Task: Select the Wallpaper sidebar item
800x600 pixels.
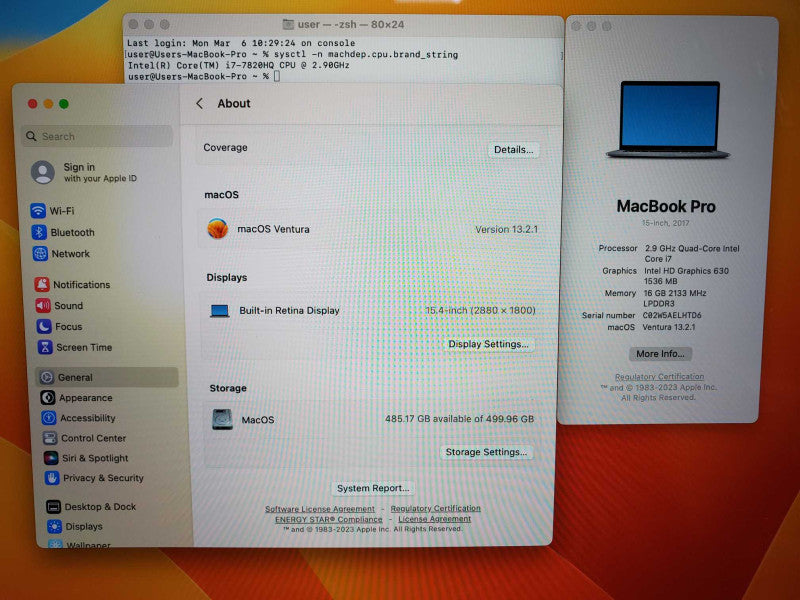Action: tap(88, 544)
